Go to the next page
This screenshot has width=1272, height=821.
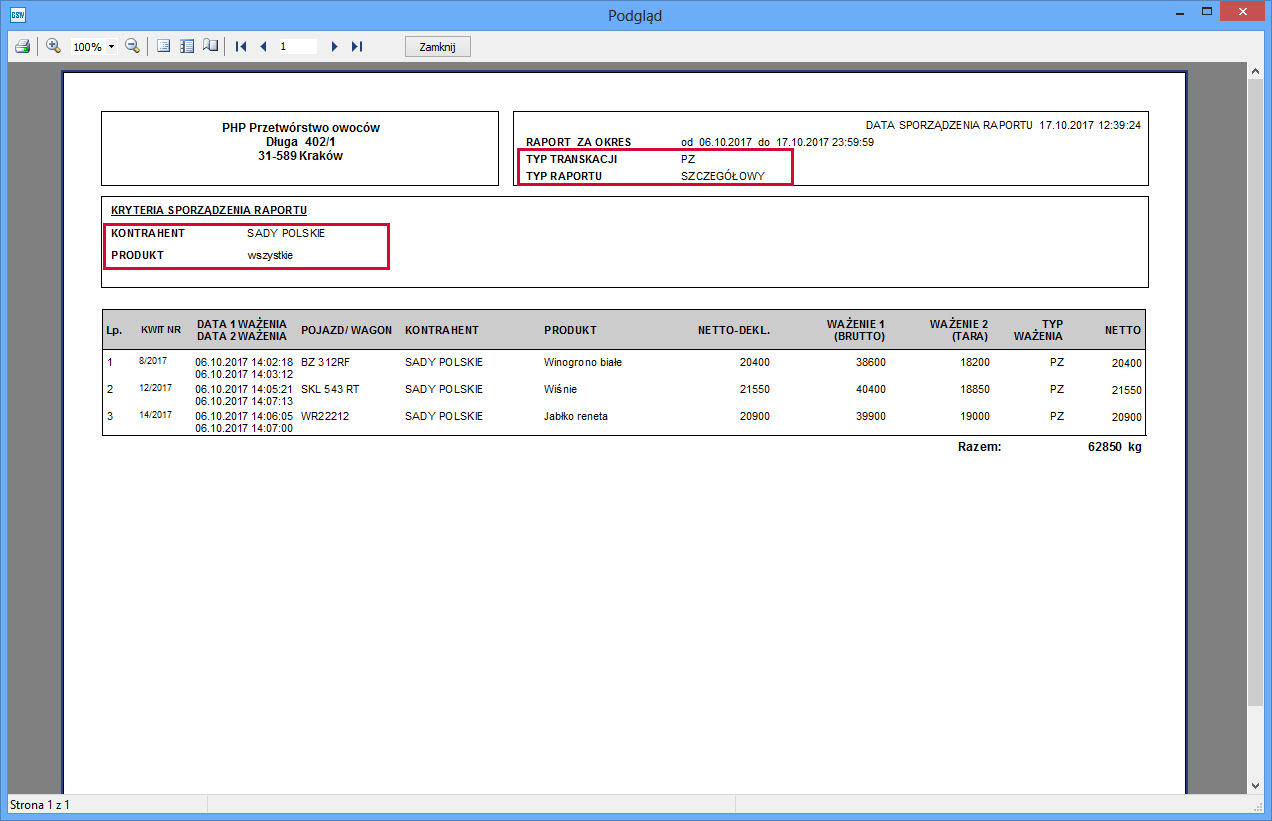click(x=335, y=46)
